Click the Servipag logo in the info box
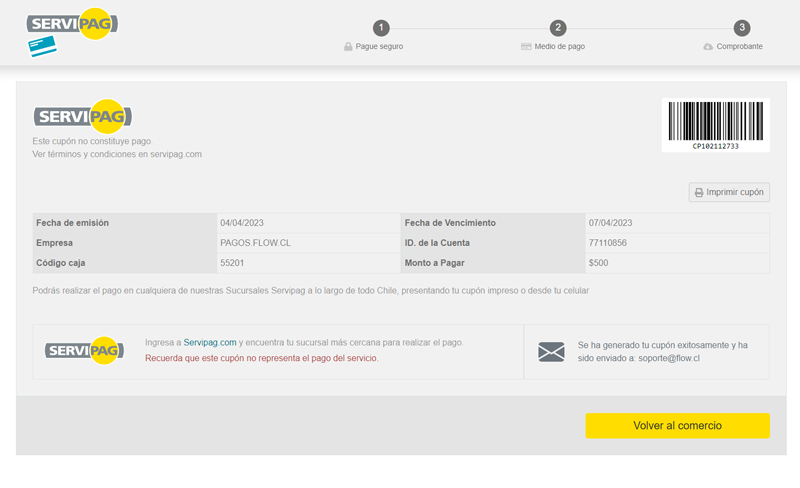The image size is (800, 488). pos(84,351)
